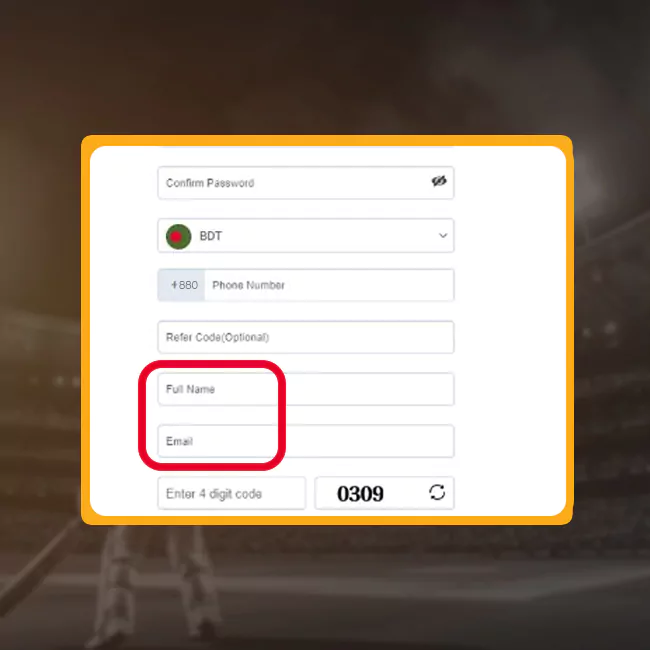Click the orange frame around the form
Image resolution: width=650 pixels, height=650 pixels.
(327, 140)
